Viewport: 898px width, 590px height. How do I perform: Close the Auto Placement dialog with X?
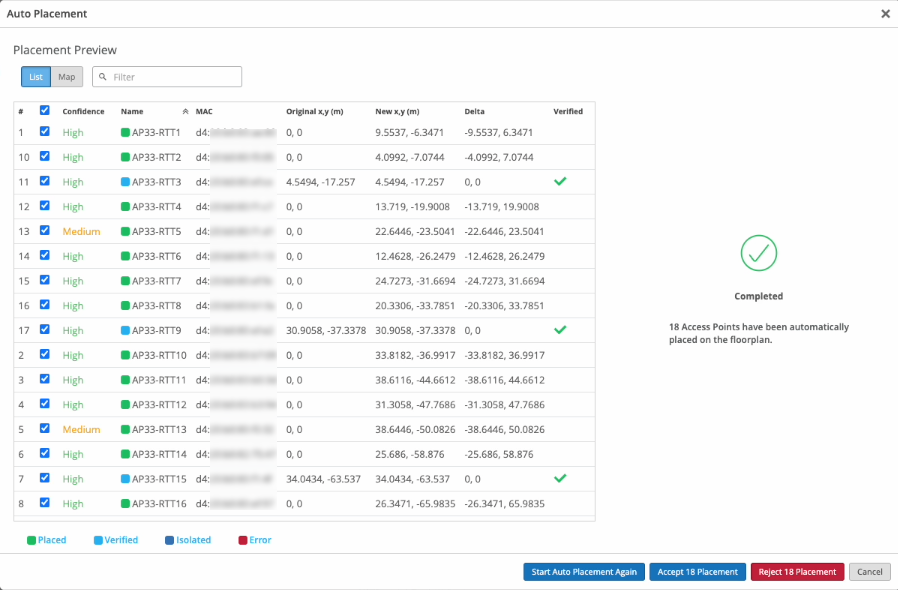click(x=885, y=14)
